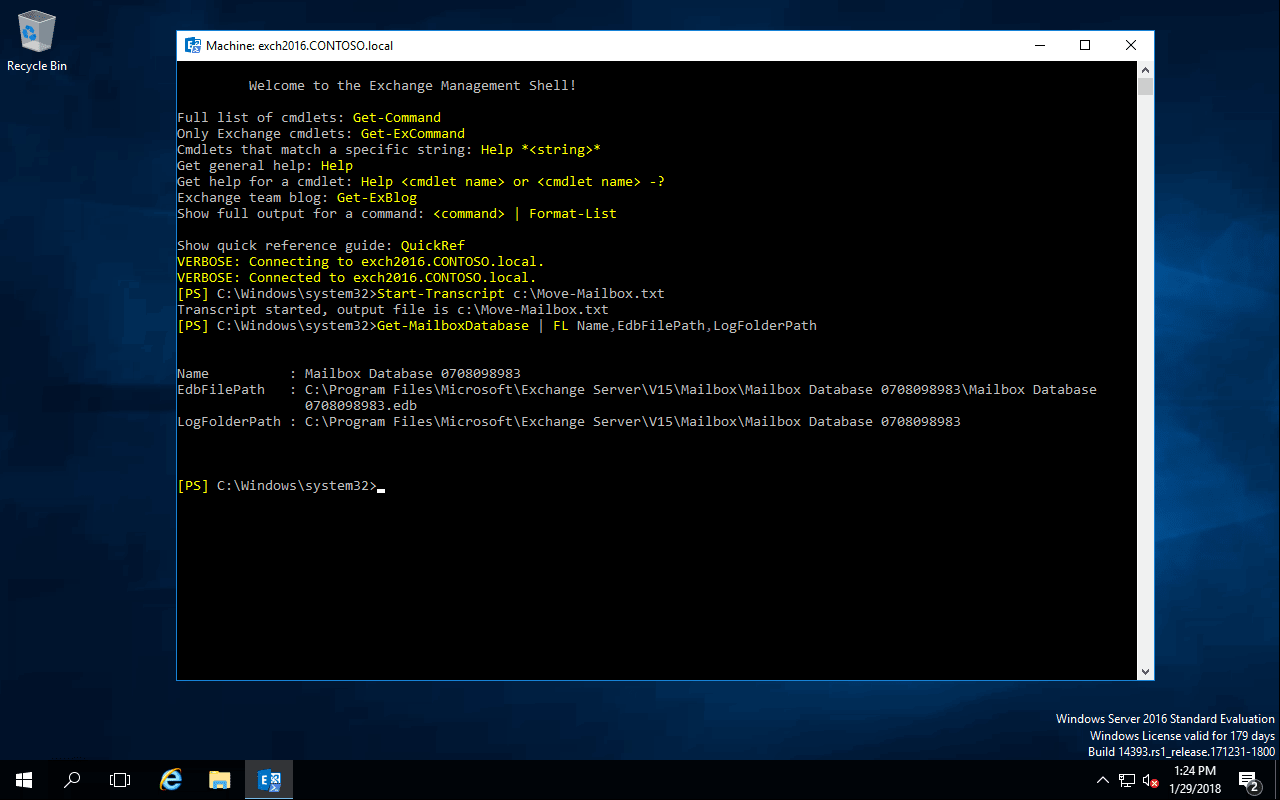
Task: Close the Exchange Management Shell window
Action: (1131, 46)
